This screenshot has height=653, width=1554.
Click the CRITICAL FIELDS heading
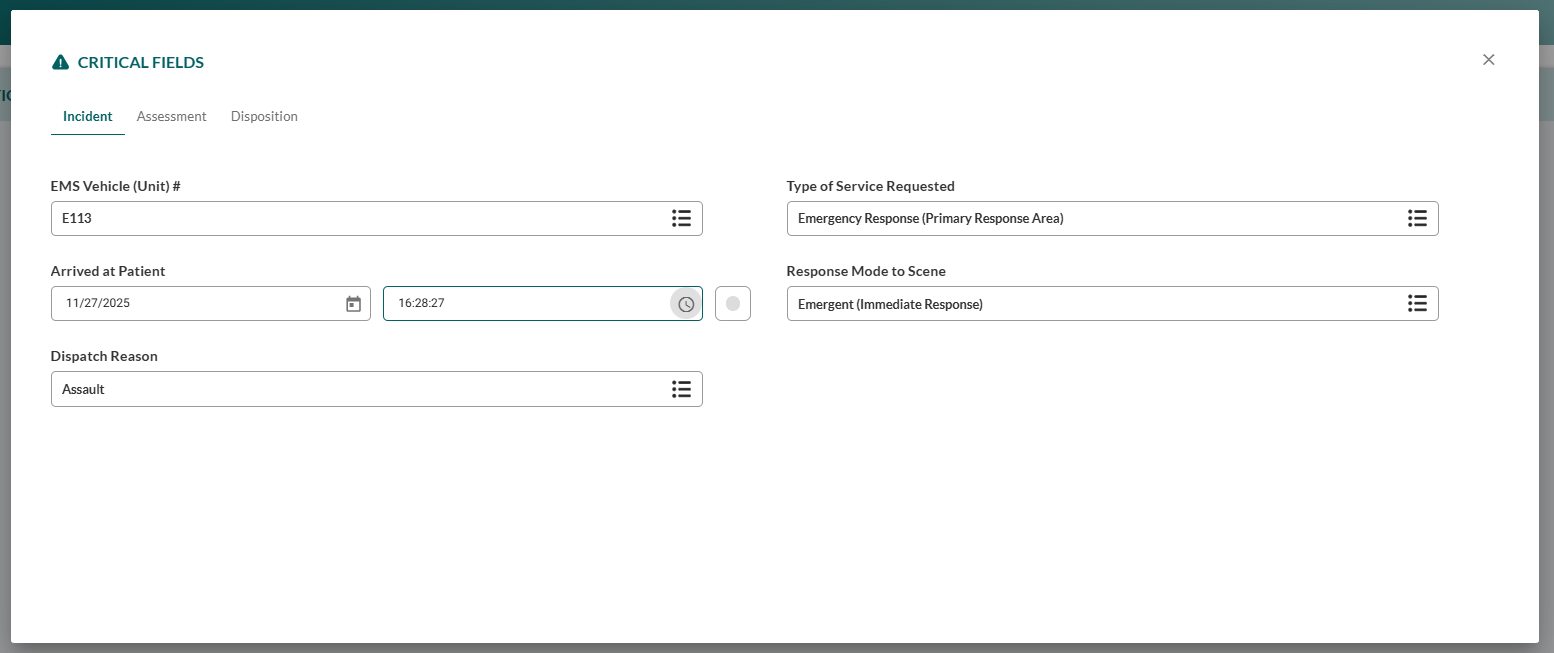point(139,62)
